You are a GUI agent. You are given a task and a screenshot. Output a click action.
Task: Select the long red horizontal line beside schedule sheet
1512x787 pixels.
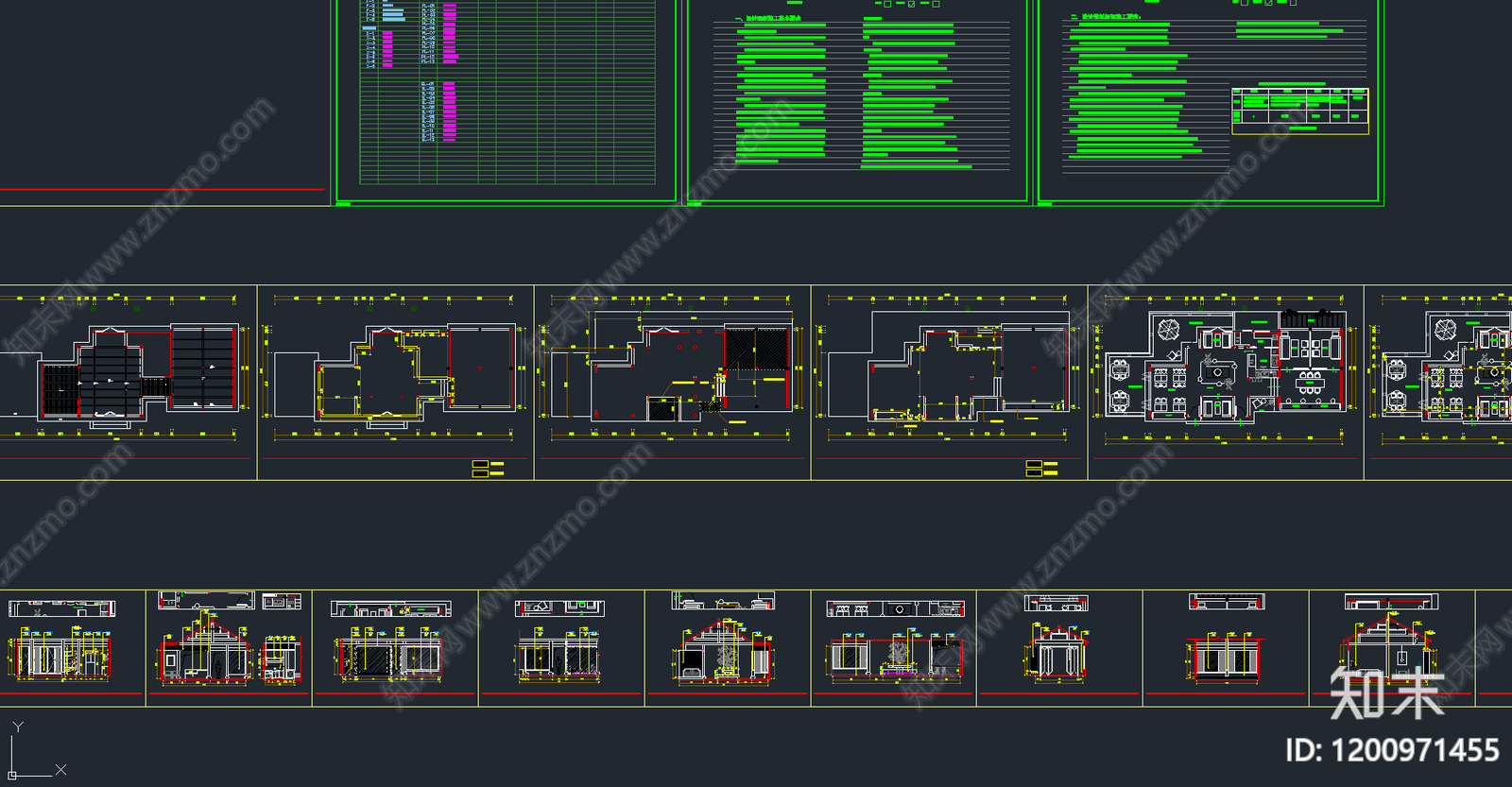[x=163, y=190]
